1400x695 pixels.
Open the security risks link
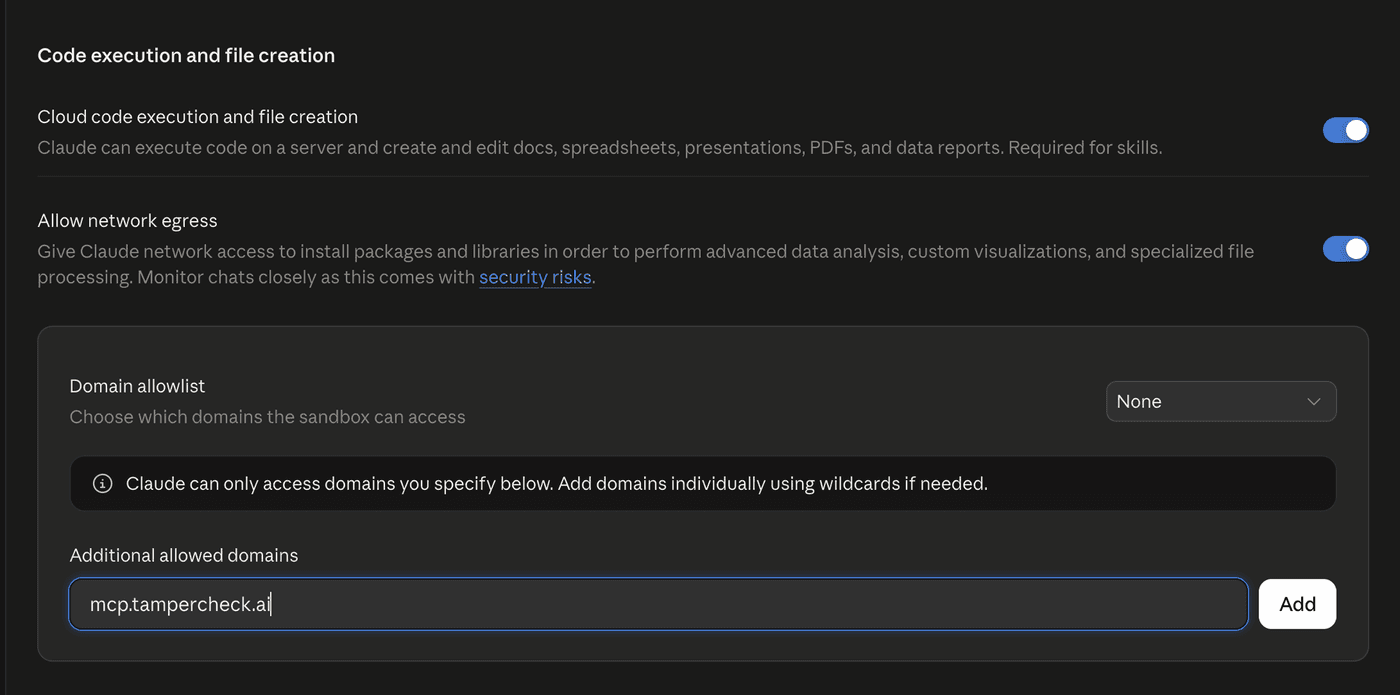point(535,277)
